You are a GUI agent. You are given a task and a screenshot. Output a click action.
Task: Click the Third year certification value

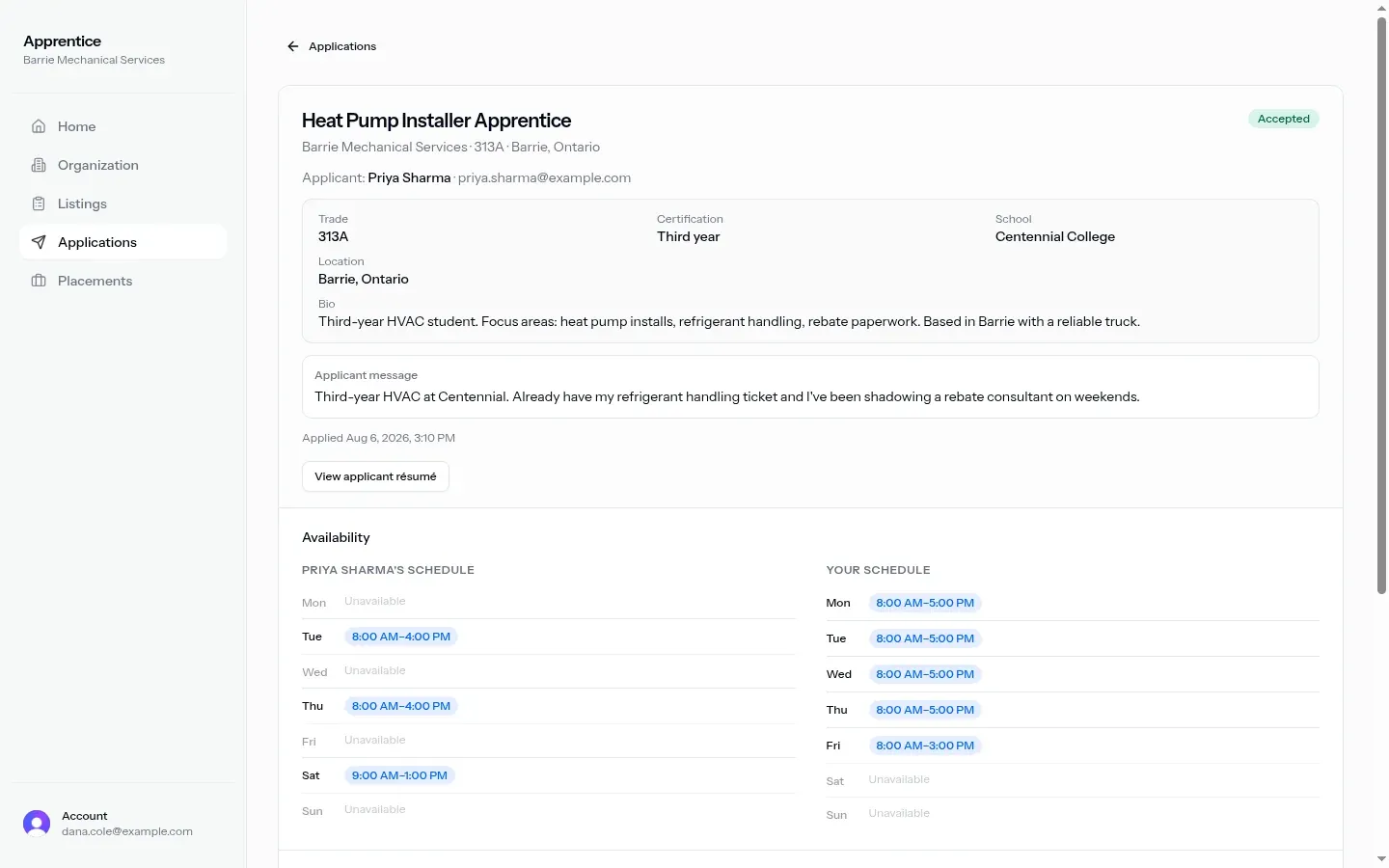click(x=689, y=236)
